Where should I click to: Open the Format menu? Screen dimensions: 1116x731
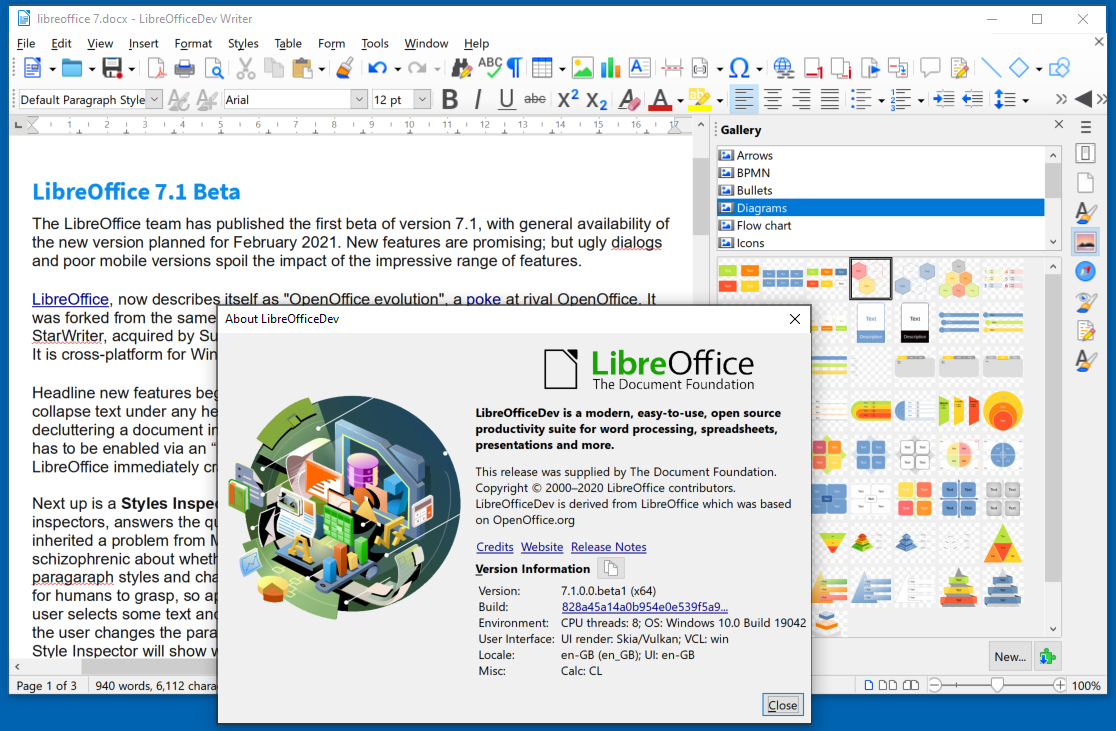(193, 43)
